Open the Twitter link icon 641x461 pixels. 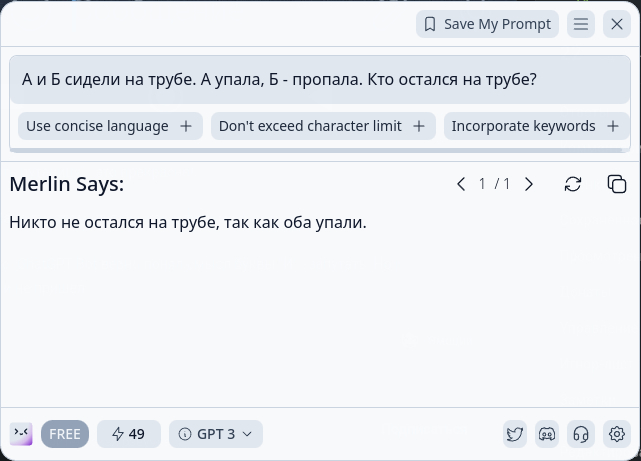pos(515,434)
